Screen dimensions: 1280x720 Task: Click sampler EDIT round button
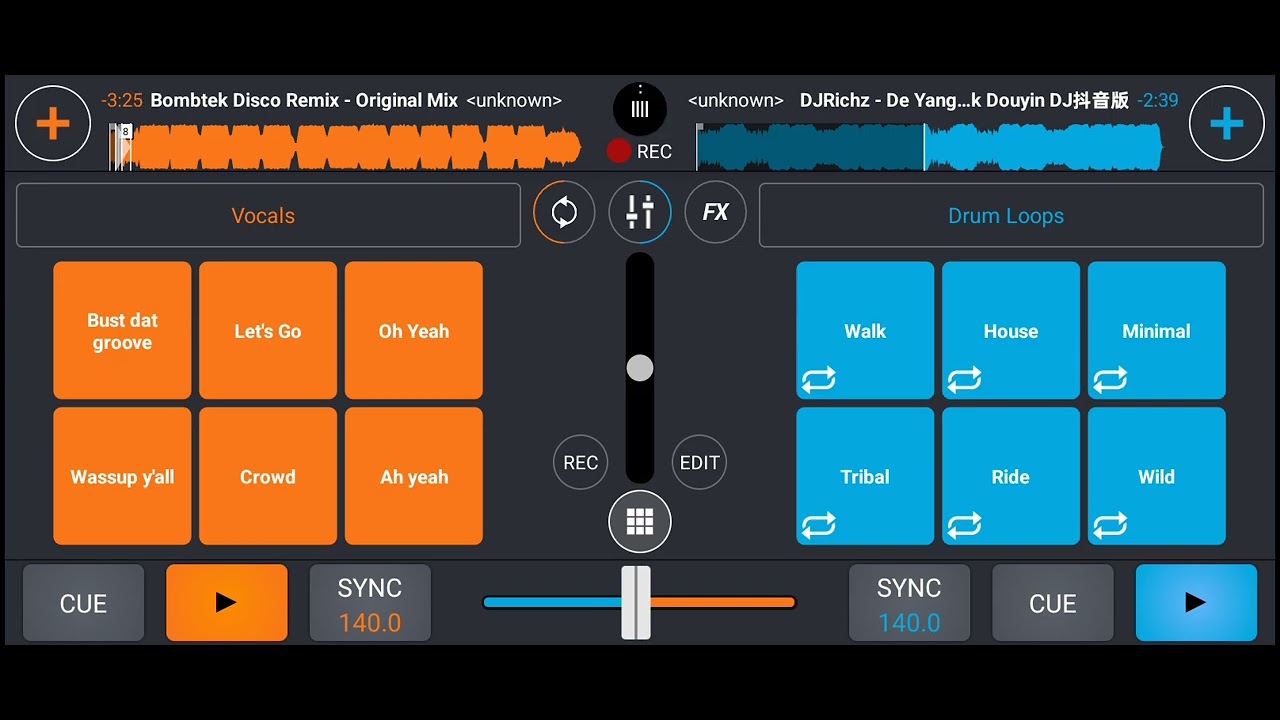pyautogui.click(x=699, y=462)
